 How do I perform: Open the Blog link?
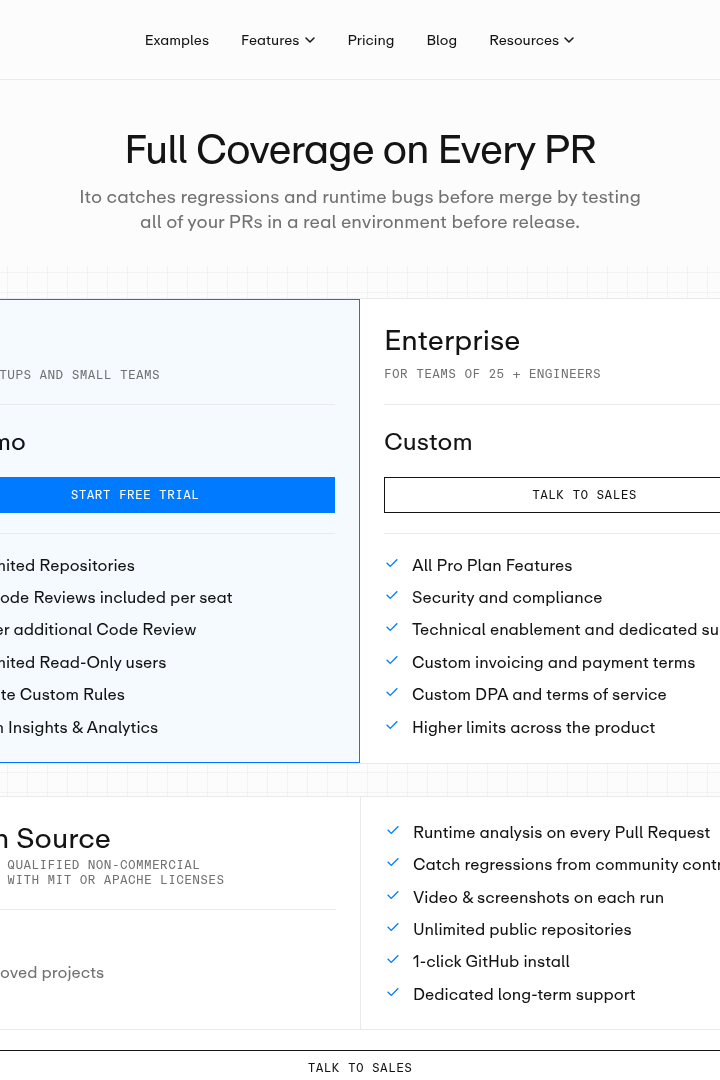click(442, 40)
